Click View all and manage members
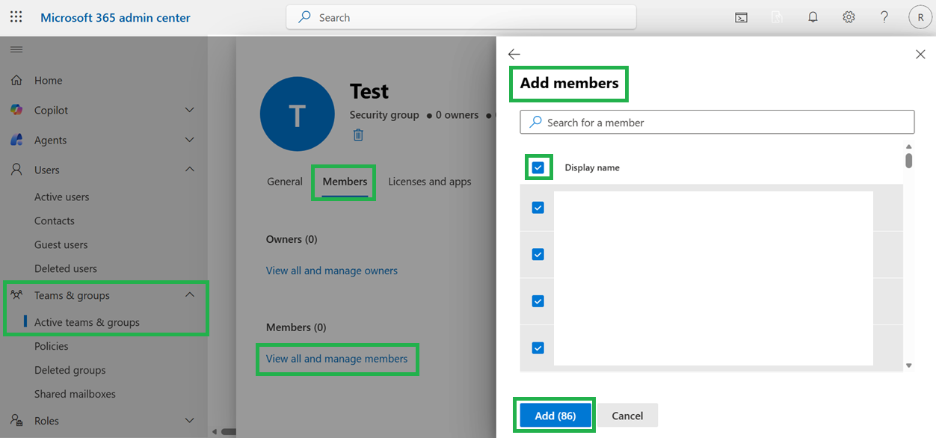The height and width of the screenshot is (438, 936). click(337, 359)
